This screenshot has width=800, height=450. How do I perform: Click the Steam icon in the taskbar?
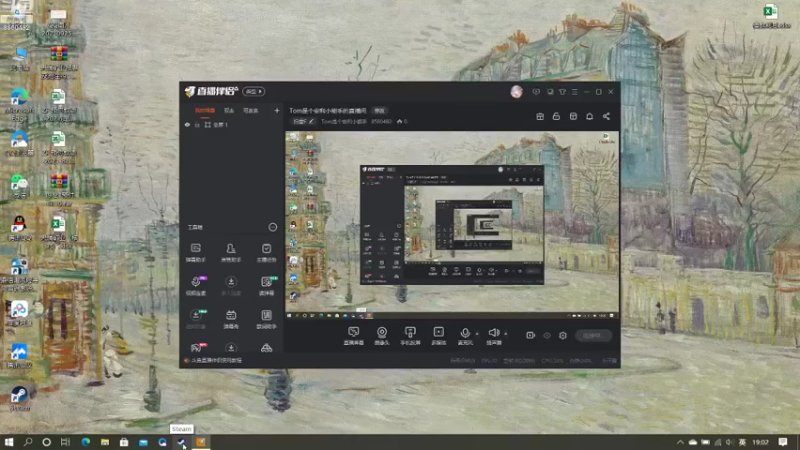click(182, 442)
